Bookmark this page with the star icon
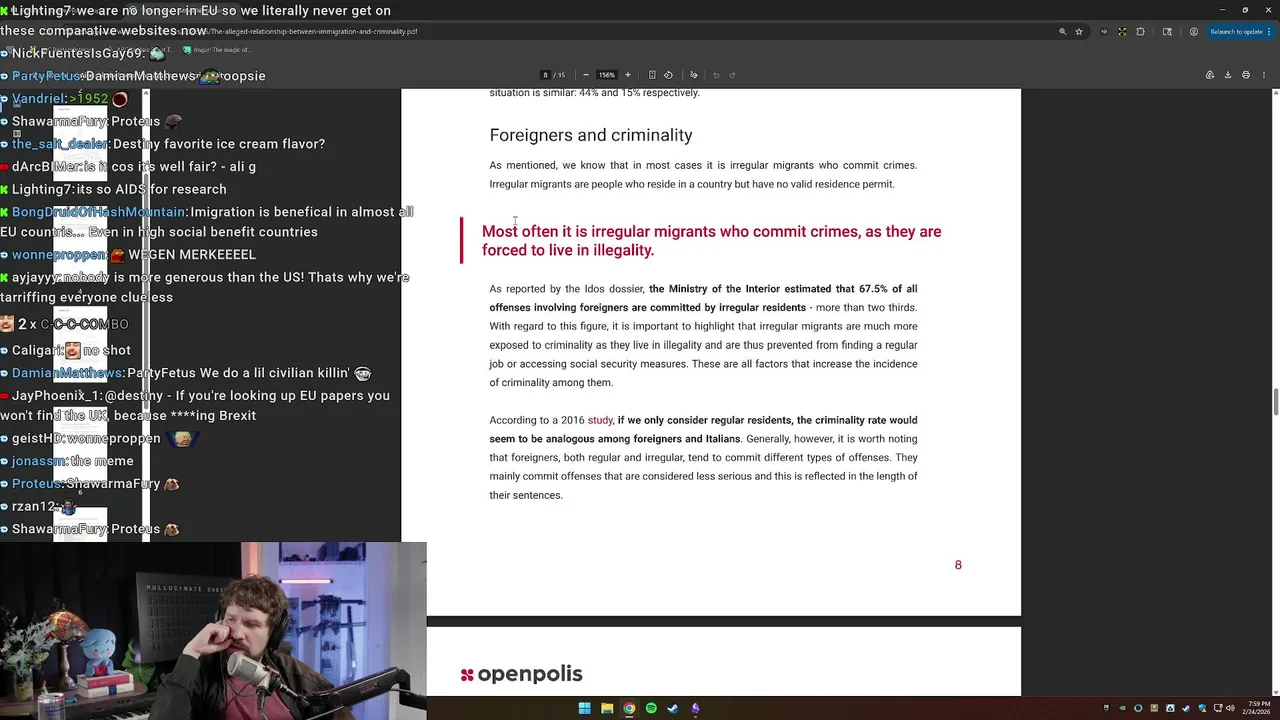 click(1079, 32)
